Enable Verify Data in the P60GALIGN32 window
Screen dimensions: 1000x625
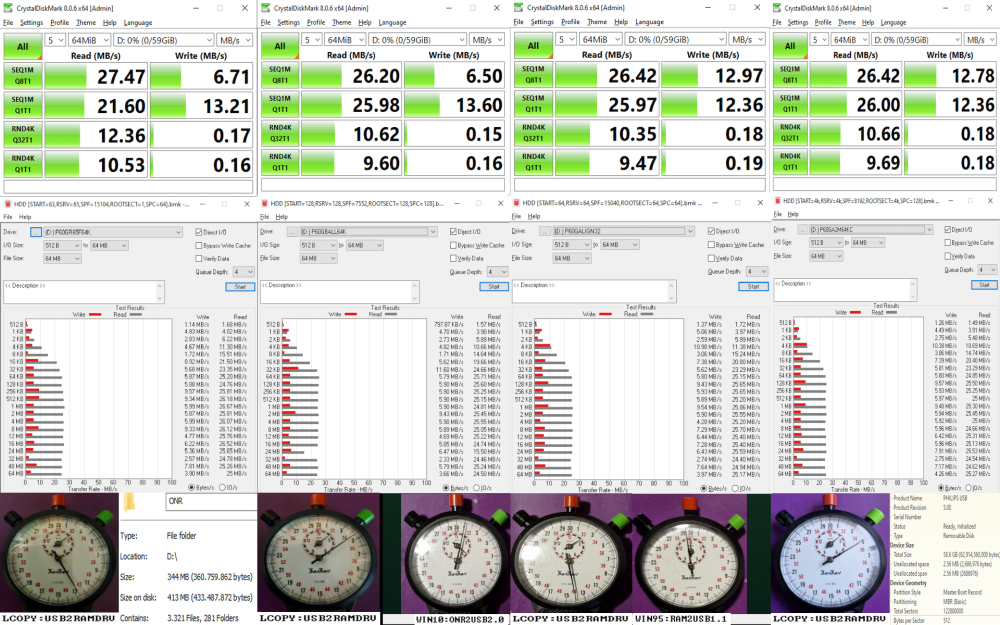(711, 258)
